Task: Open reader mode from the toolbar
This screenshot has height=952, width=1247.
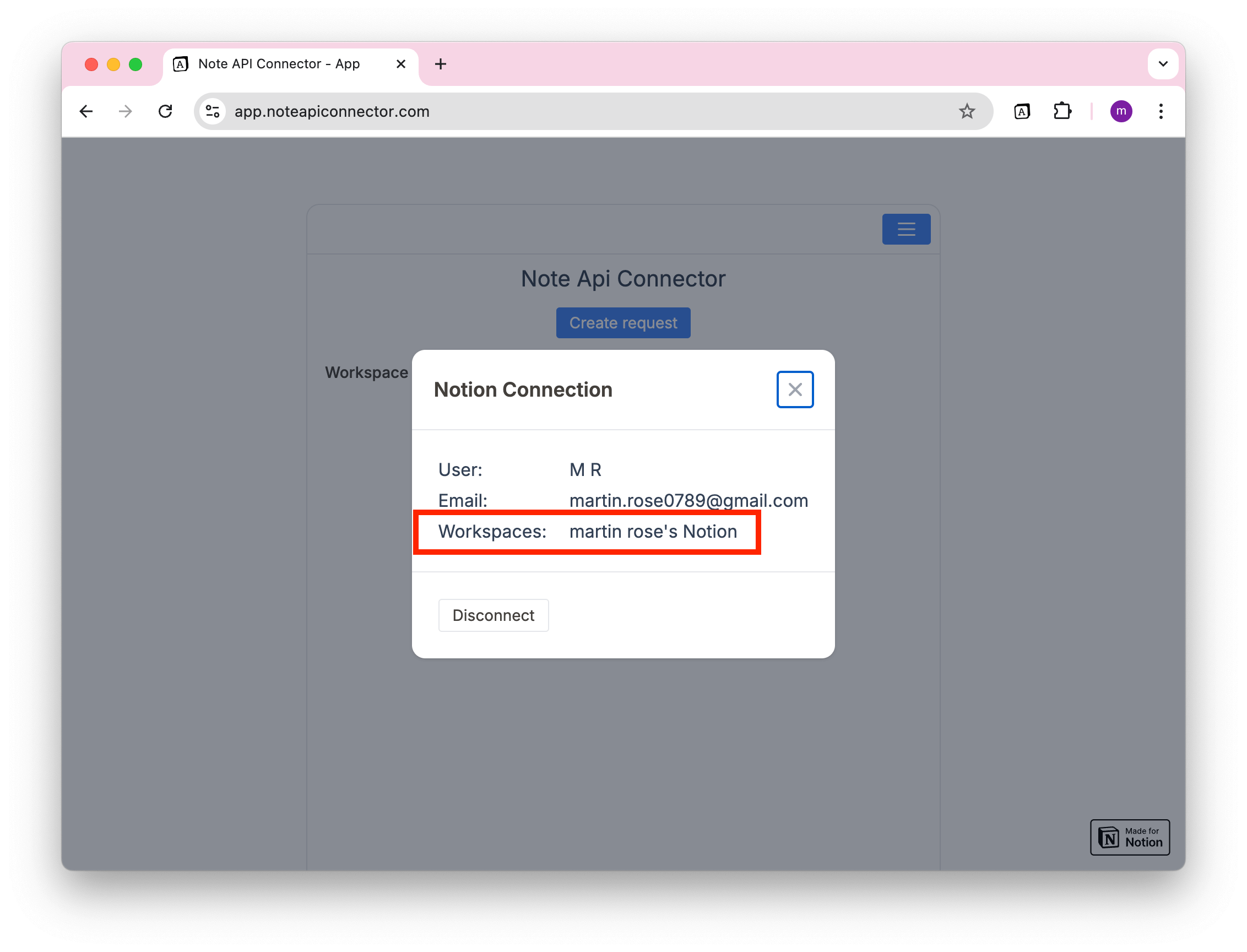Action: point(1022,111)
